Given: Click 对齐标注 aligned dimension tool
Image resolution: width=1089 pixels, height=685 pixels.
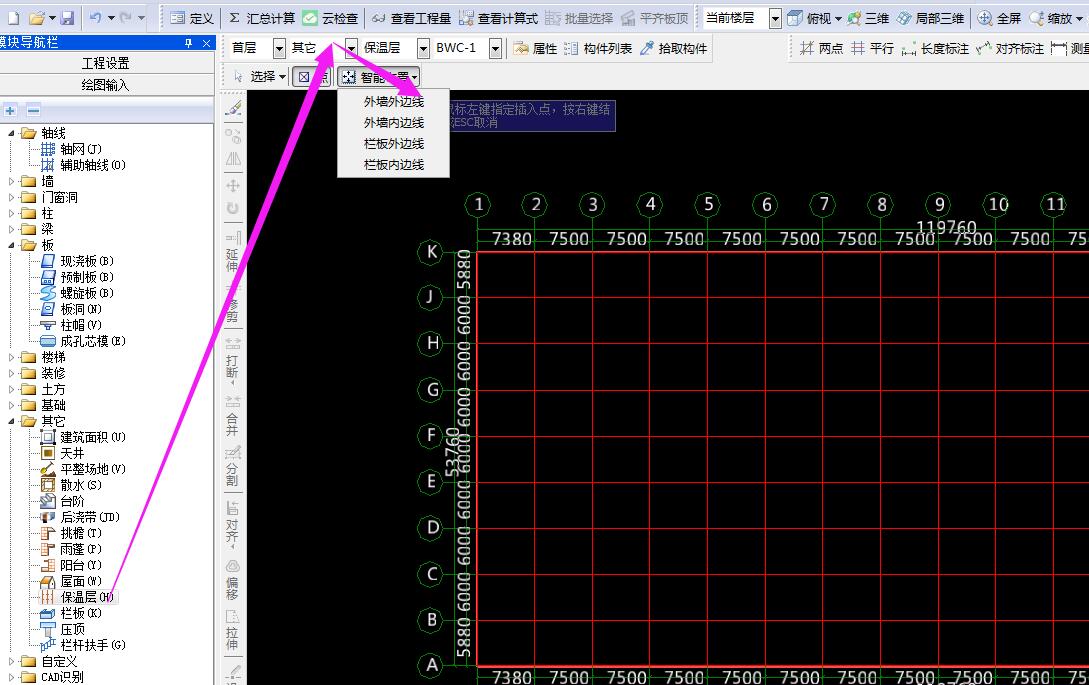Looking at the screenshot, I should (x=1010, y=48).
